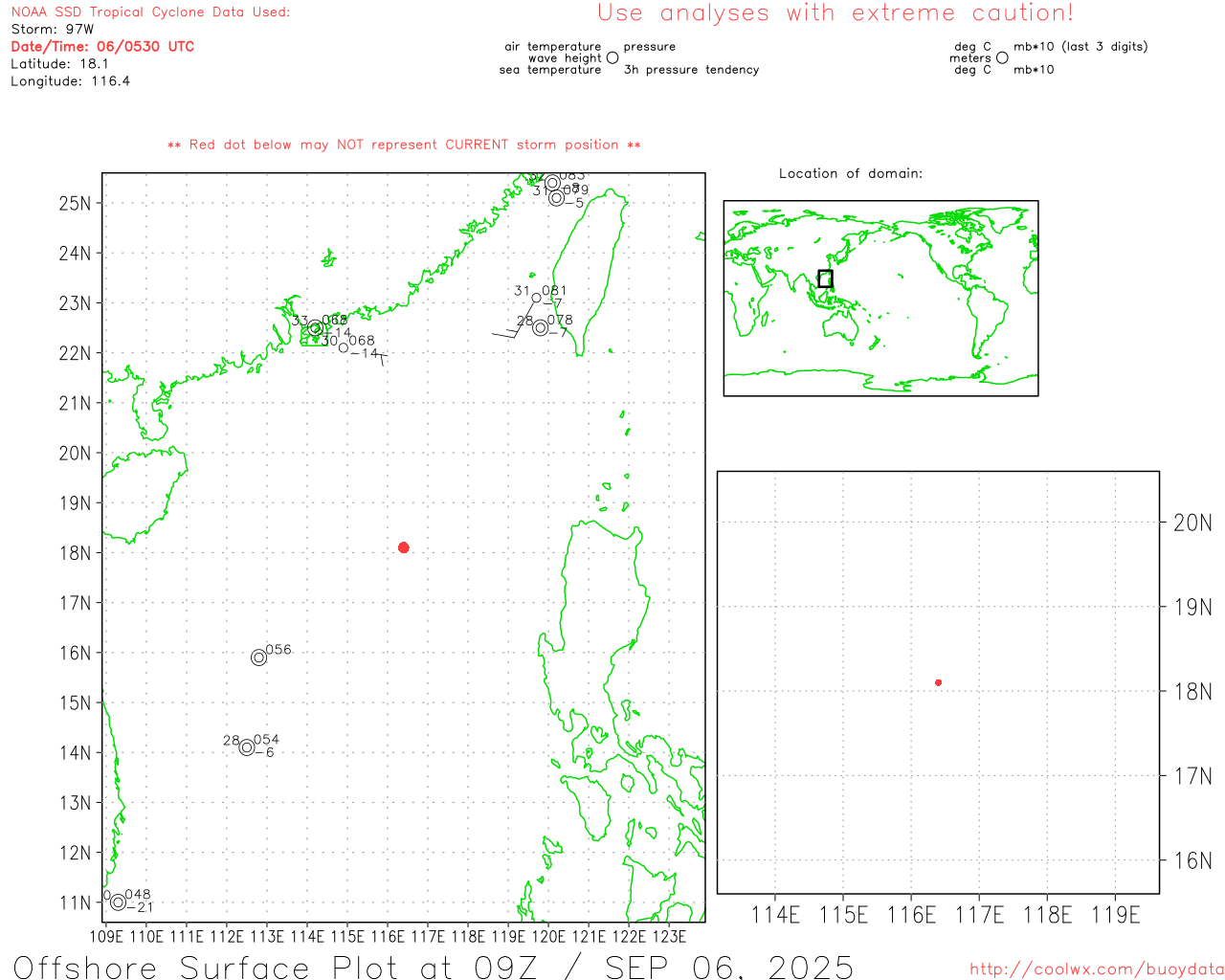Click the red dot in the zoomed inset map
Image resolution: width=1225 pixels, height=980 pixels.
coord(939,682)
